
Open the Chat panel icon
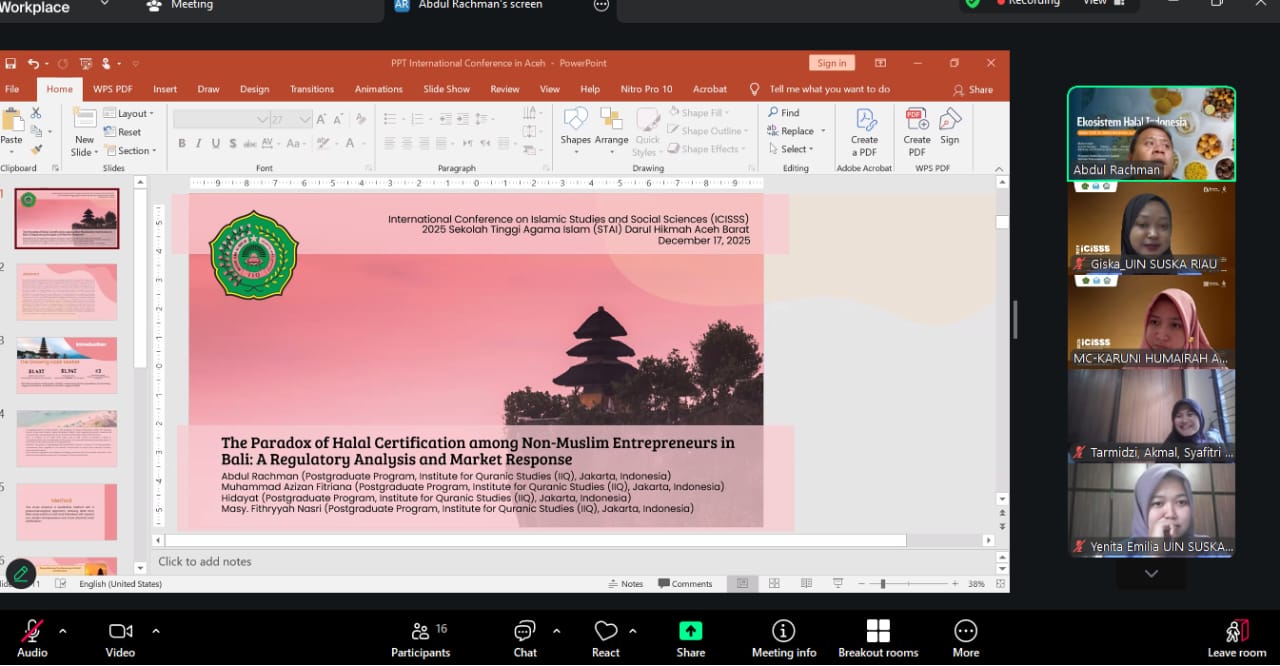click(525, 631)
